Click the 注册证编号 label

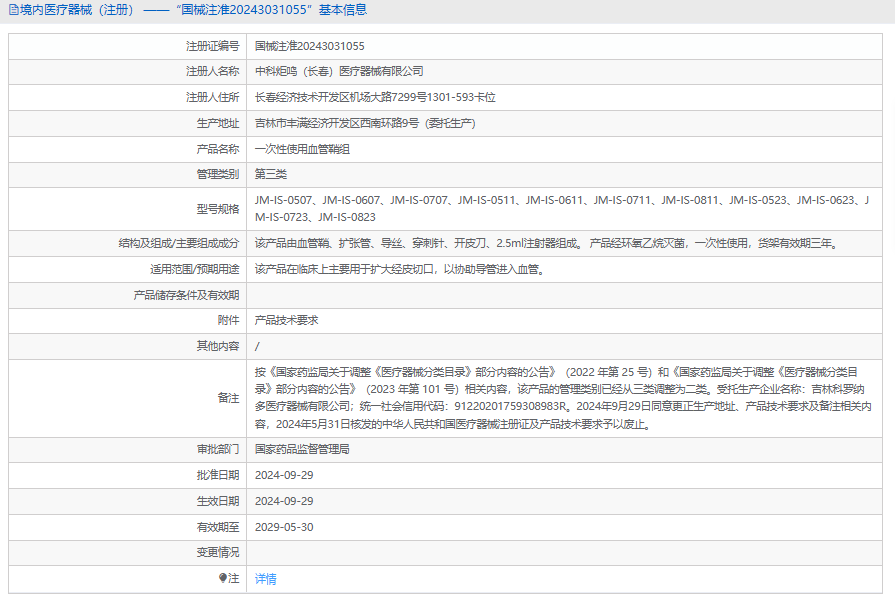(x=212, y=46)
